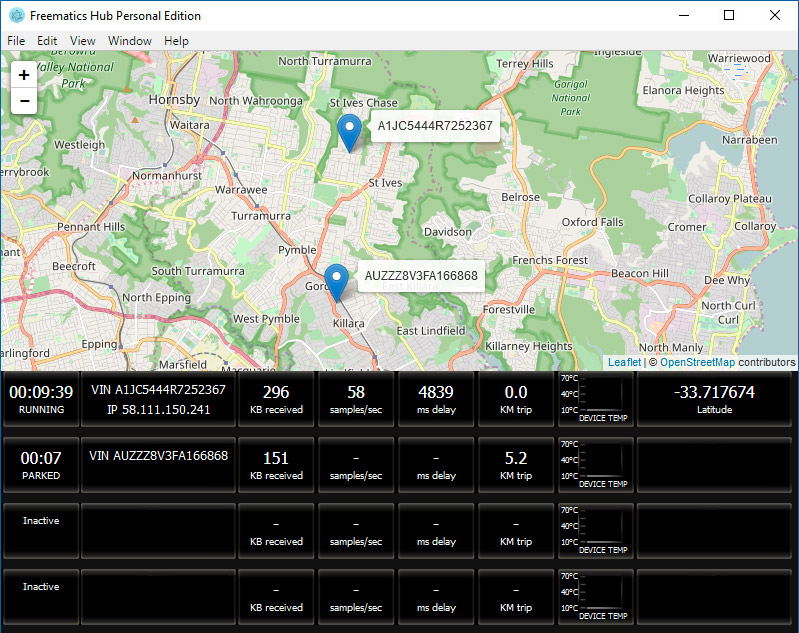Open the File menu
Image resolution: width=799 pixels, height=633 pixels.
click(x=16, y=41)
